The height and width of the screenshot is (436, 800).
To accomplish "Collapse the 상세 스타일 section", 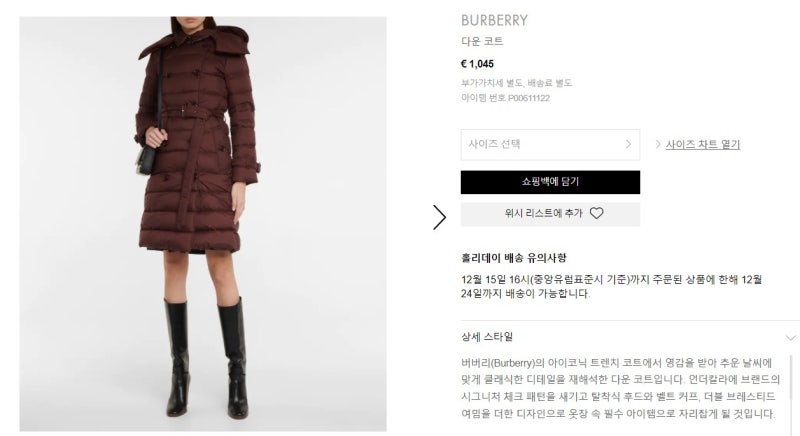I will [628, 337].
